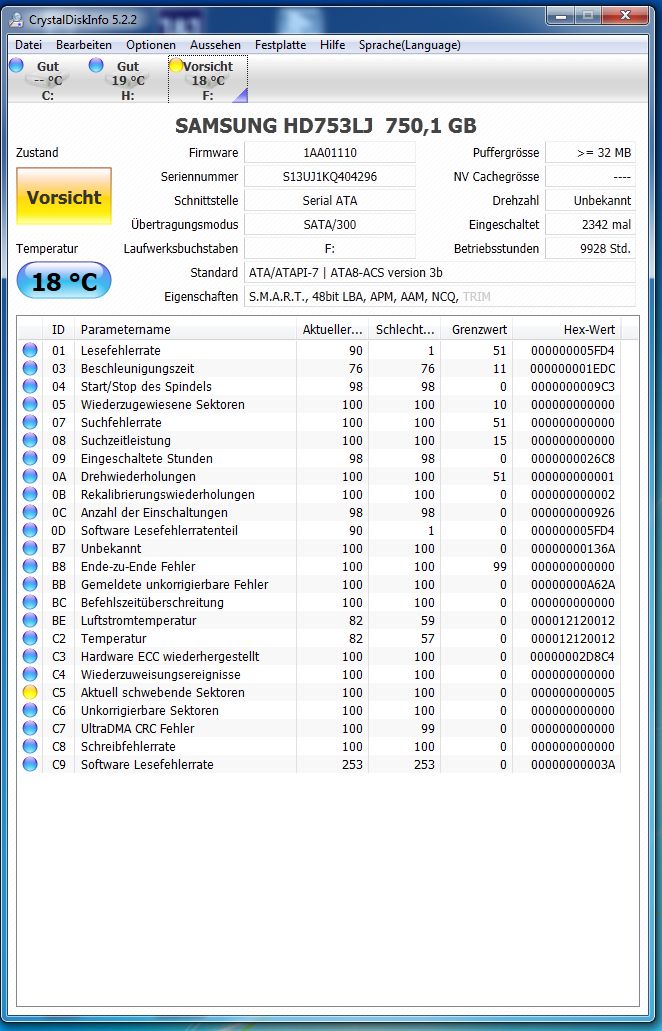Click the Drehzahl value Unbekannt

(x=590, y=201)
